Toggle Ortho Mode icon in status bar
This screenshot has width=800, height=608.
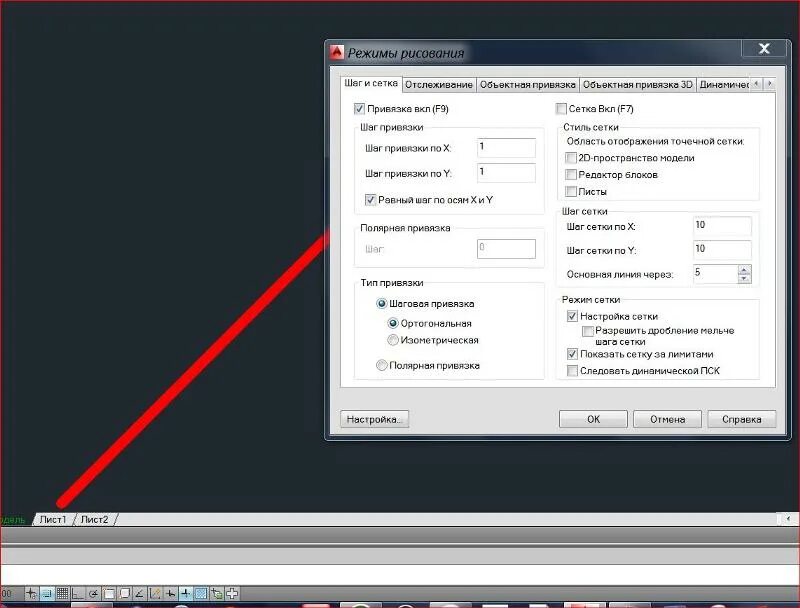(x=78, y=593)
